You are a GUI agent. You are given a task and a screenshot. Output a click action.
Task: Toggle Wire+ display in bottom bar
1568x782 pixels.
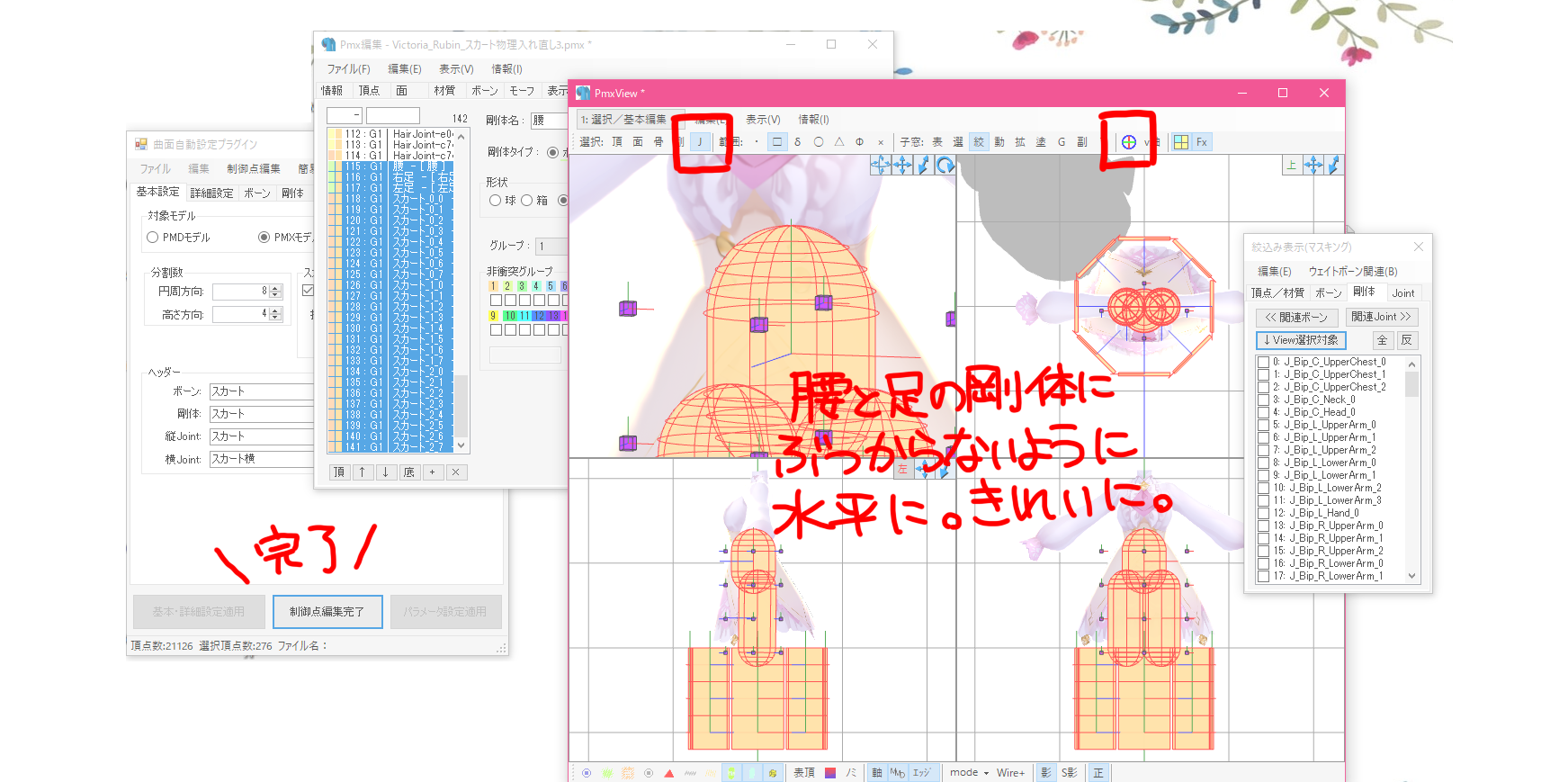(x=1010, y=773)
